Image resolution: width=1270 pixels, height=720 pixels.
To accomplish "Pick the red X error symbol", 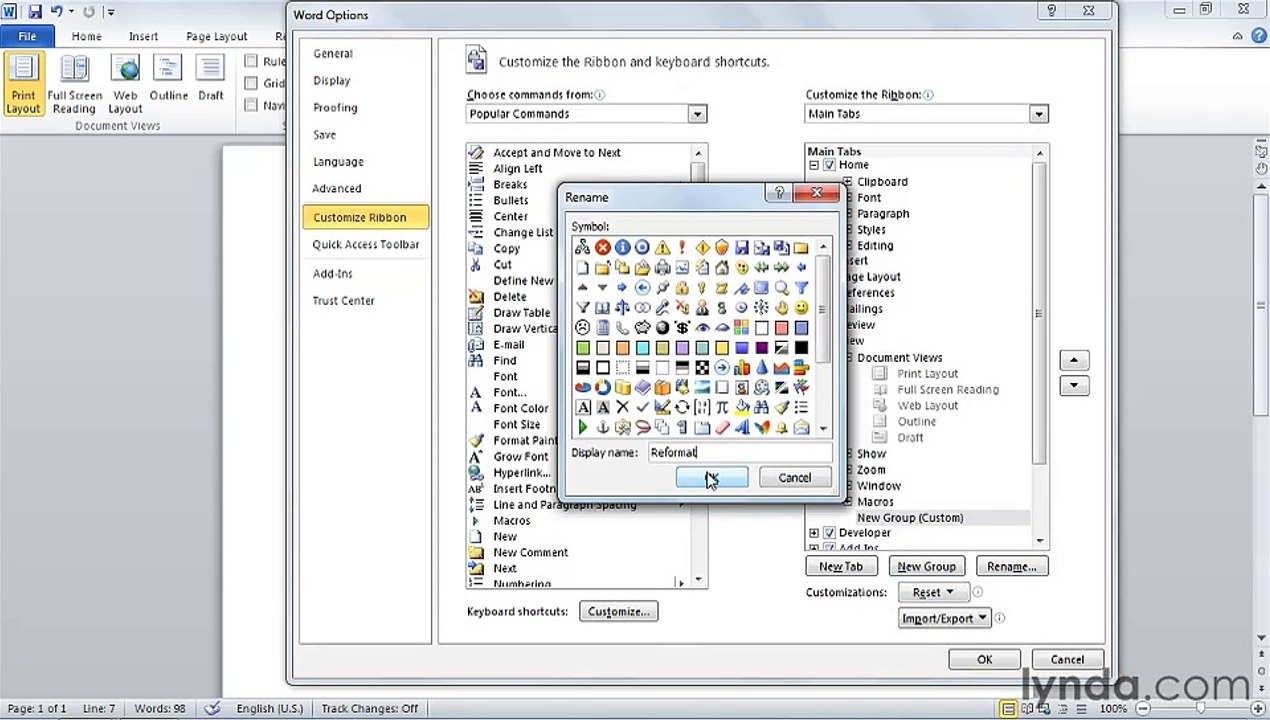I will tap(603, 248).
